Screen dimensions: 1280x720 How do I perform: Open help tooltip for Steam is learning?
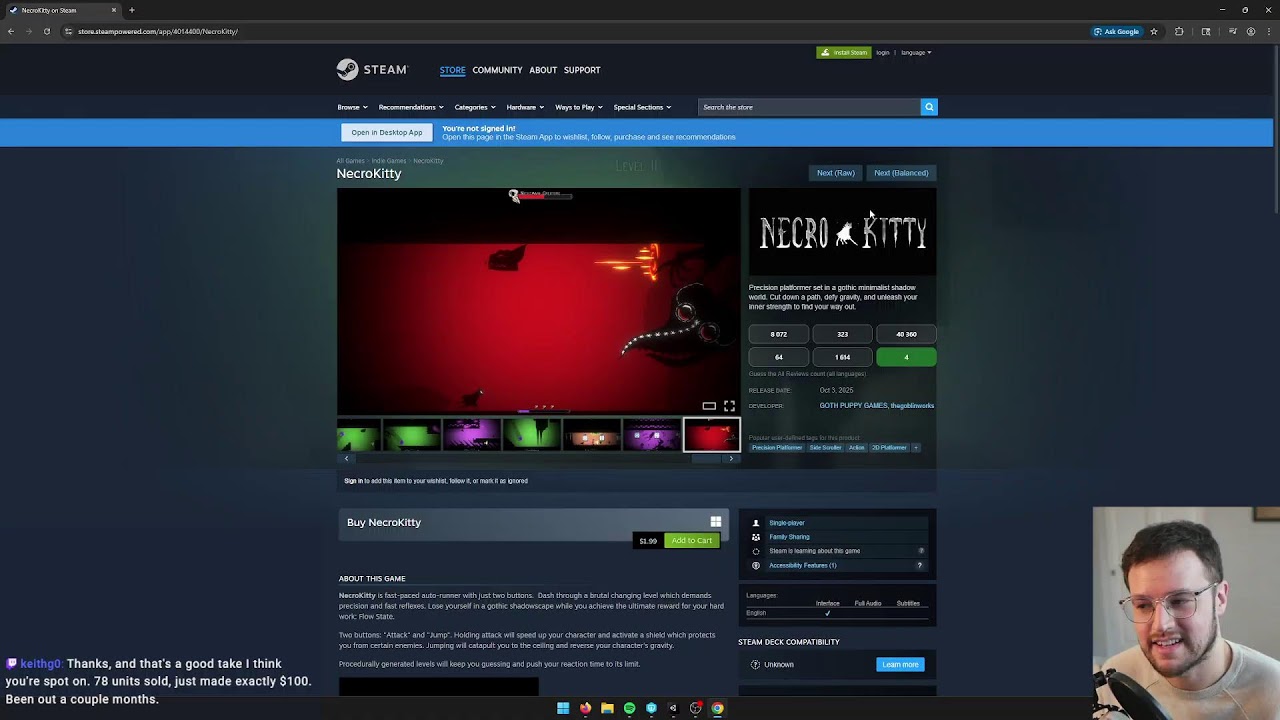tap(921, 551)
